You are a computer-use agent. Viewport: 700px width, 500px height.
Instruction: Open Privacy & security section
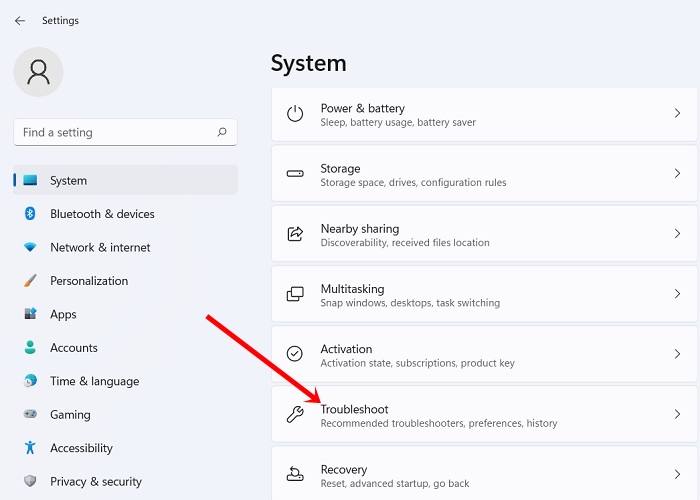click(x=96, y=482)
